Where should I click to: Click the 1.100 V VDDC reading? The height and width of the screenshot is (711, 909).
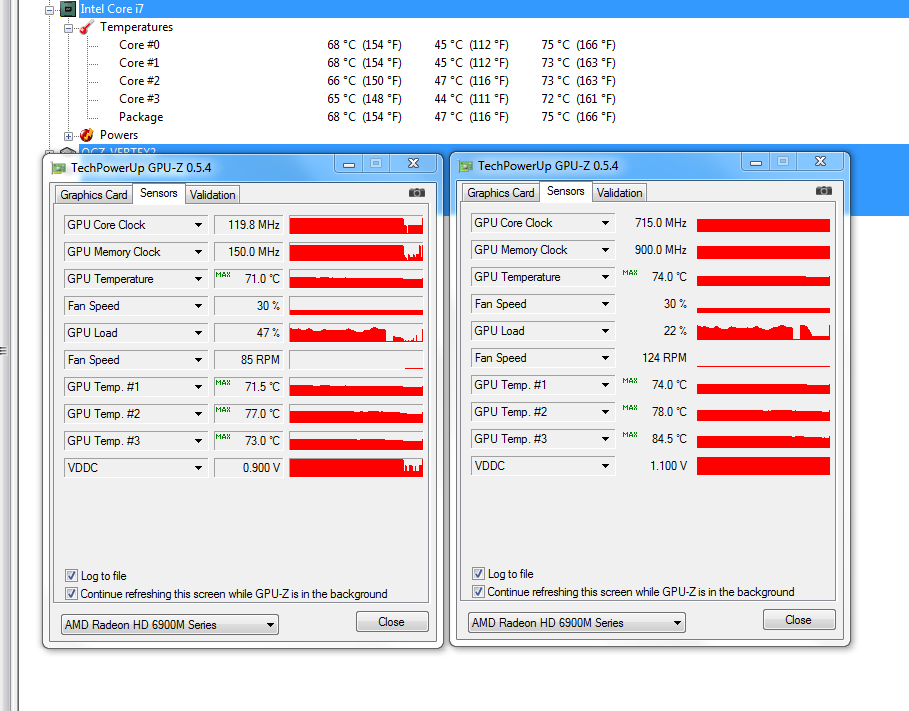pos(668,466)
